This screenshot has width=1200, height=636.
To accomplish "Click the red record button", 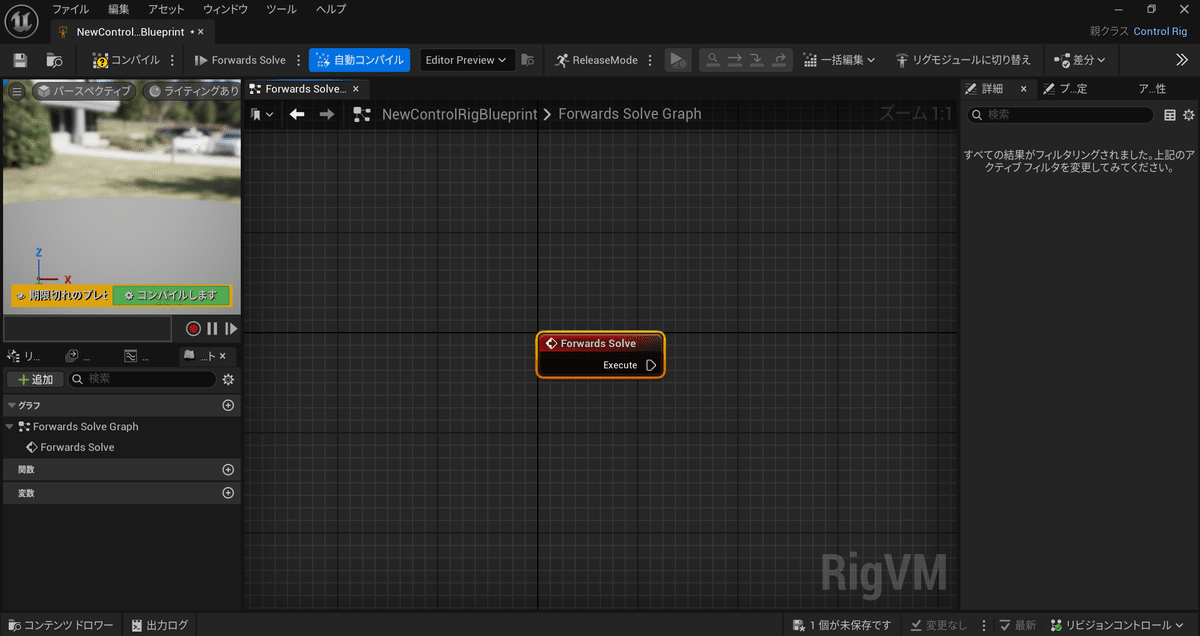I will point(193,328).
